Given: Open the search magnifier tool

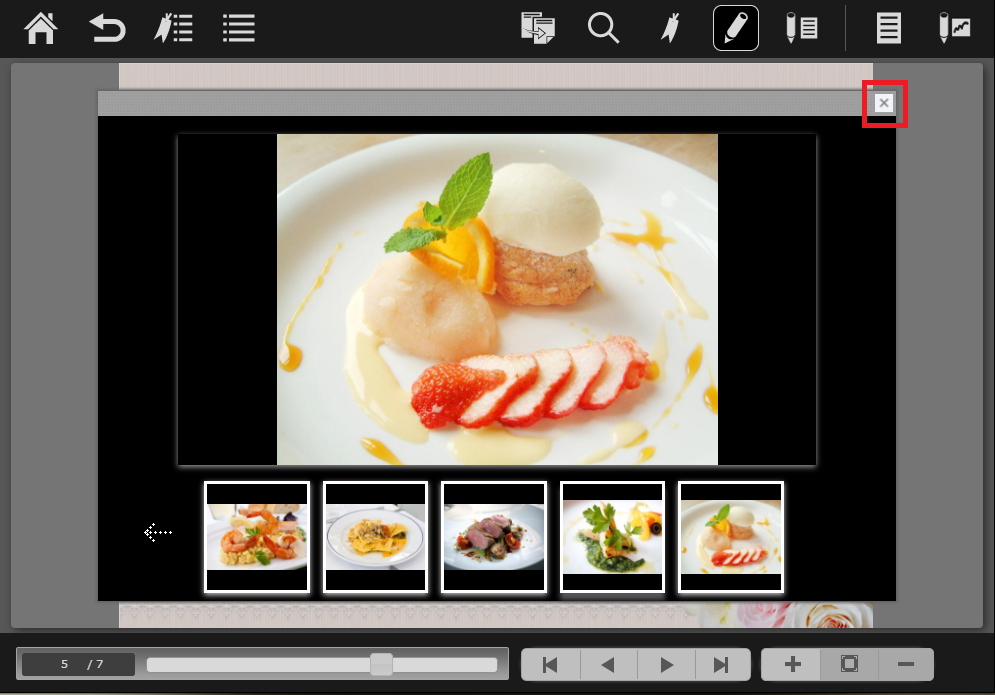Looking at the screenshot, I should (603, 28).
